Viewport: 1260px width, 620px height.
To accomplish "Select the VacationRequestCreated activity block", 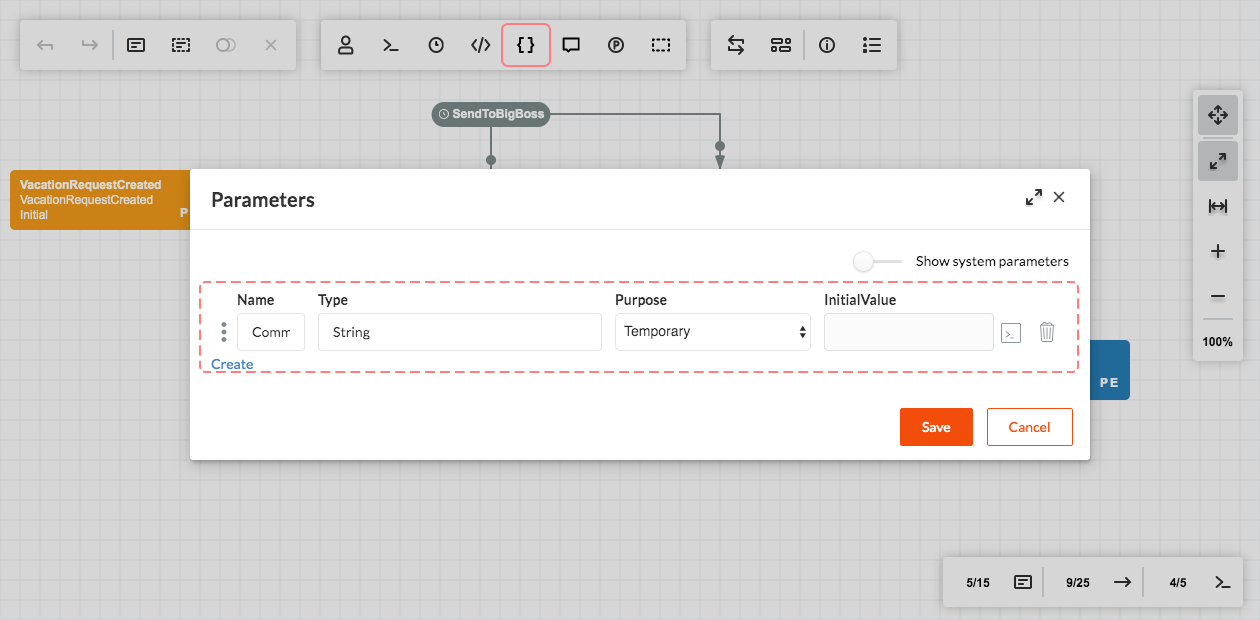I will (100, 200).
